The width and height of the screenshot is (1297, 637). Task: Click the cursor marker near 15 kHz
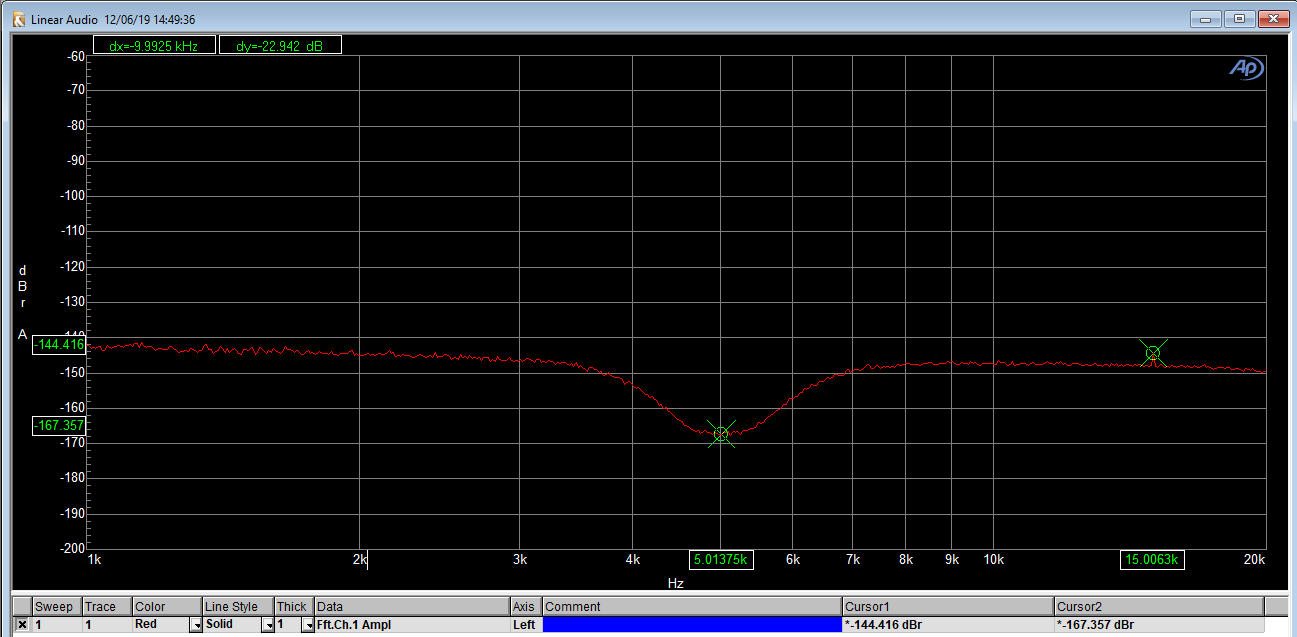(1153, 353)
